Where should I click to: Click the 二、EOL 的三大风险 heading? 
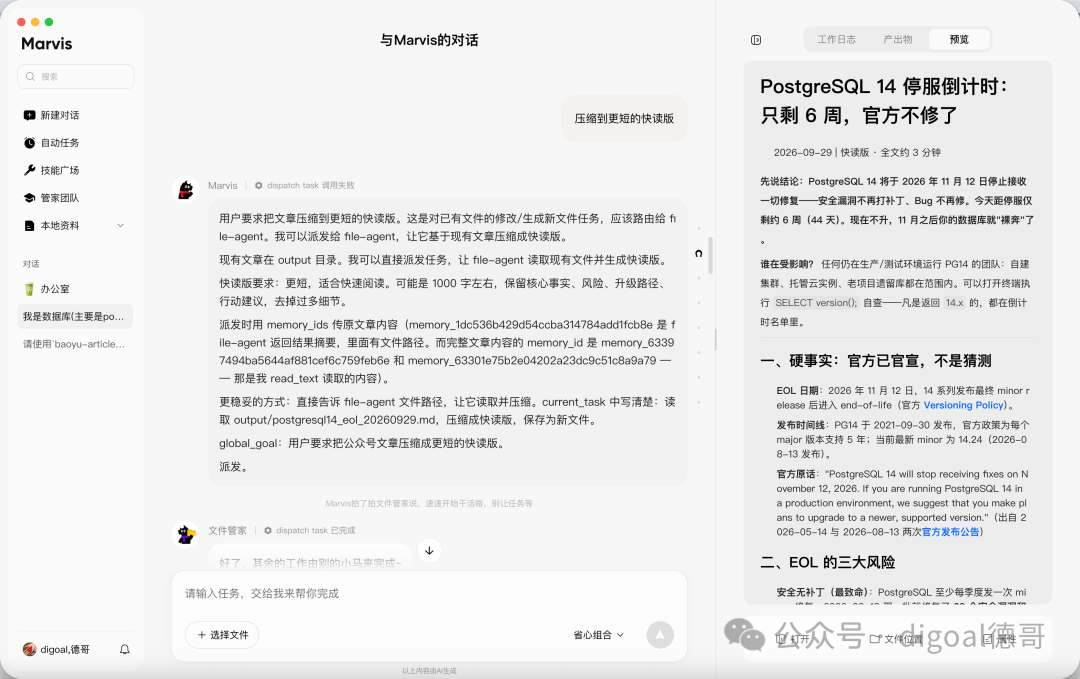[828, 563]
